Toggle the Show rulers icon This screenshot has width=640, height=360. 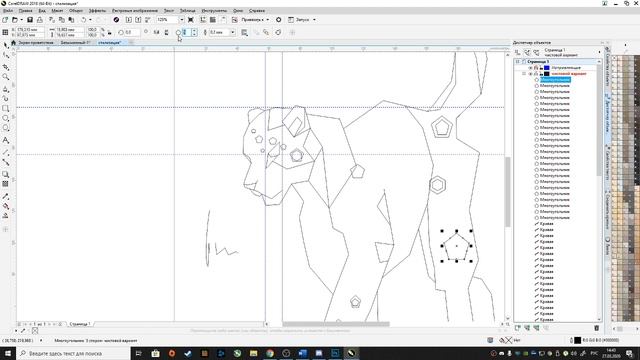coord(203,20)
